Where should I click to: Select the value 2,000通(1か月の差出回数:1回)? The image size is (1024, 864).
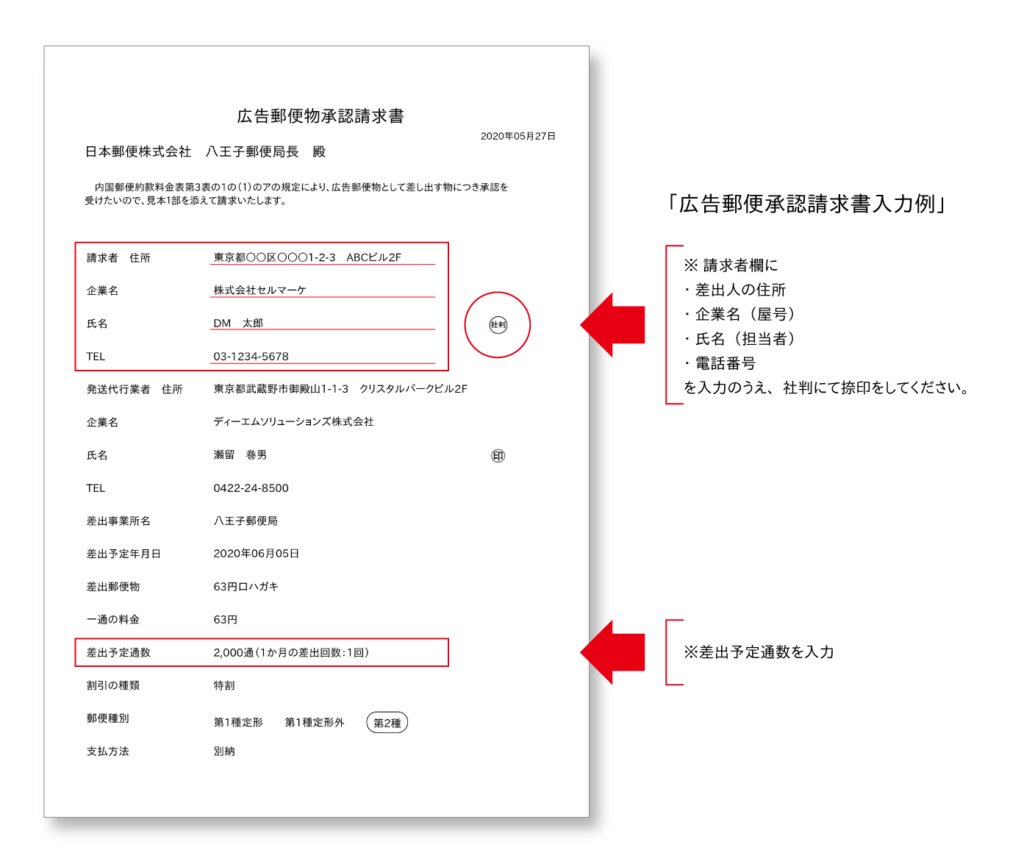(291, 652)
